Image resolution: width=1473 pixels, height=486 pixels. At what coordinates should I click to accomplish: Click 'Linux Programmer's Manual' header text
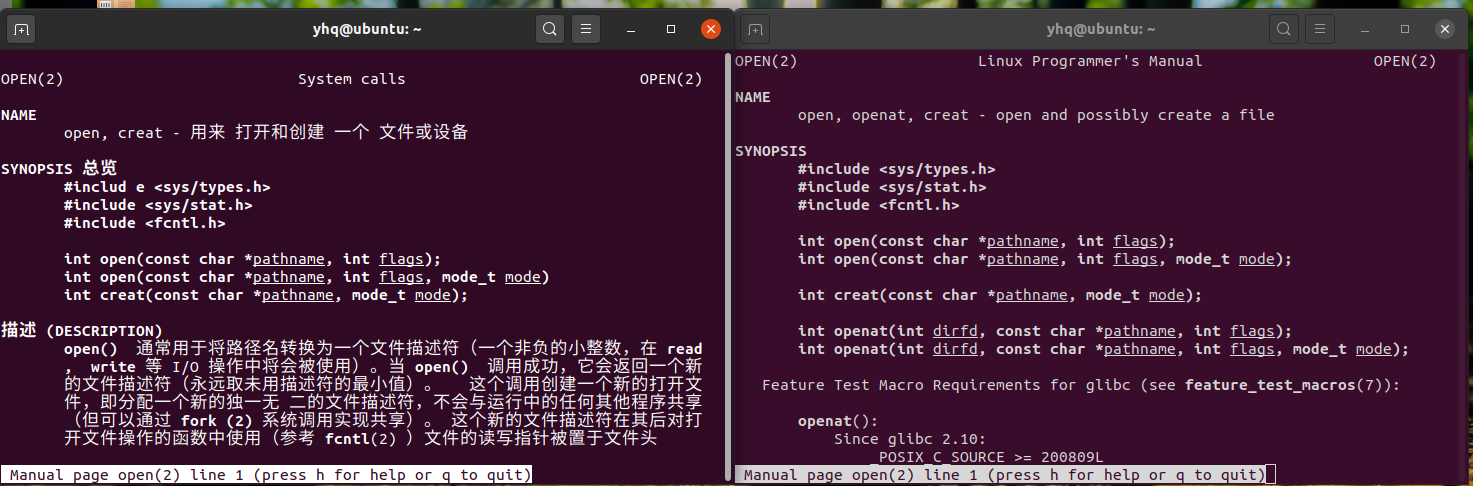point(1090,61)
